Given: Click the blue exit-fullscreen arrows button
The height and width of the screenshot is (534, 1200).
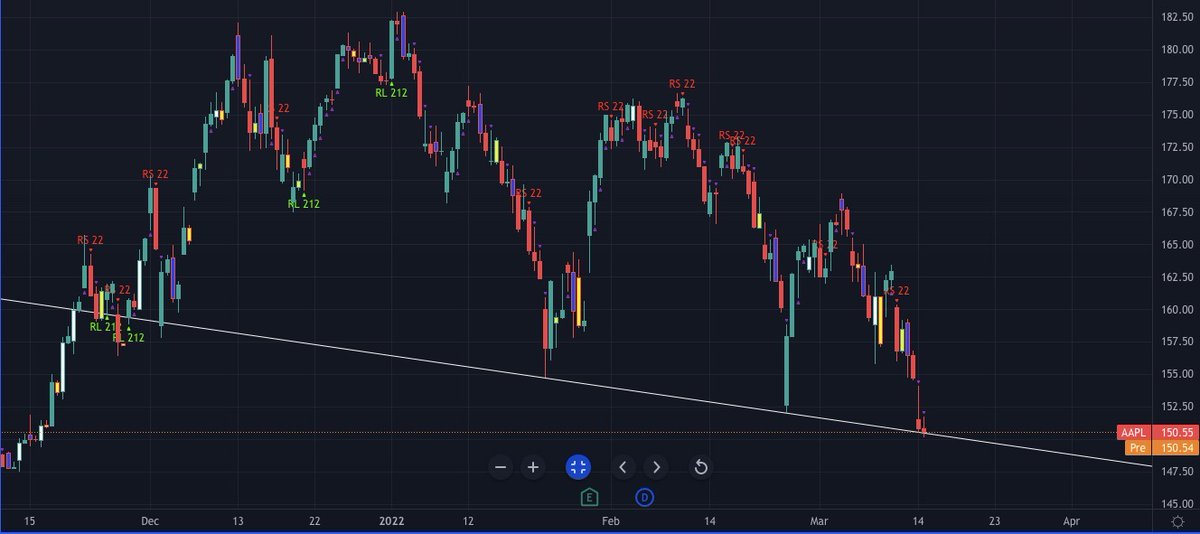Looking at the screenshot, I should coord(579,467).
